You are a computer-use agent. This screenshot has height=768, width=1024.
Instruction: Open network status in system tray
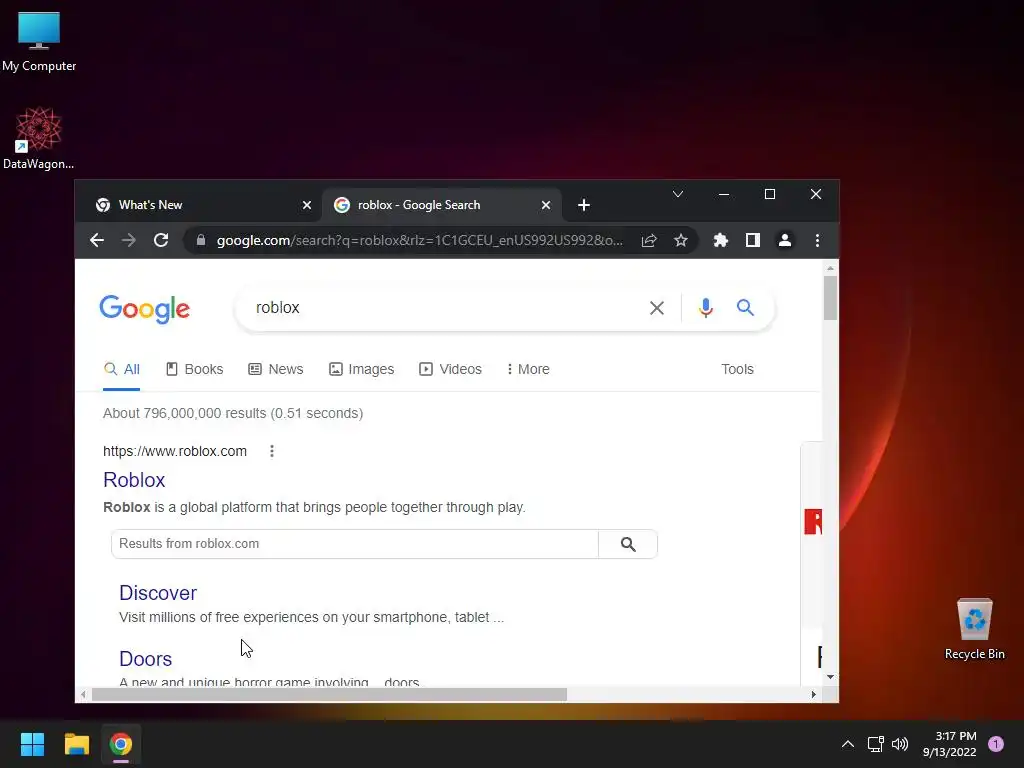(875, 744)
